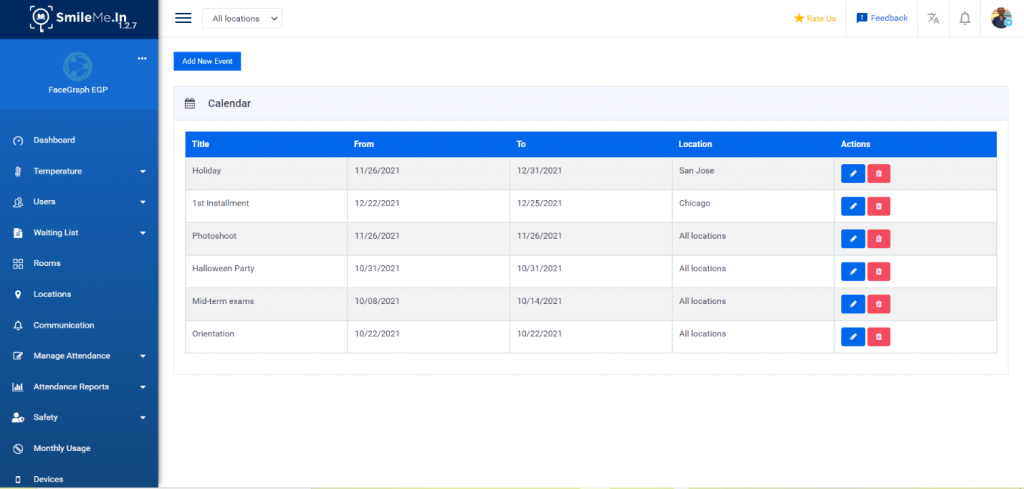Click the calendar icon in panel header
The image size is (1024, 489).
click(x=190, y=103)
